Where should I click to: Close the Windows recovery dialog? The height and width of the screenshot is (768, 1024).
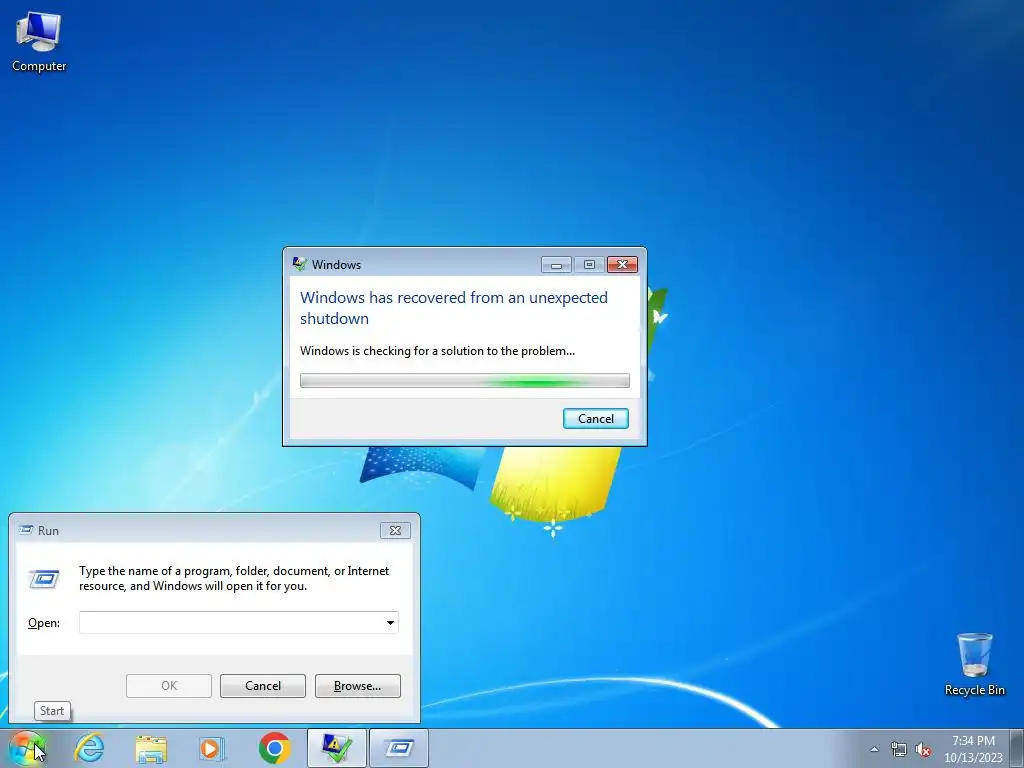(x=622, y=264)
